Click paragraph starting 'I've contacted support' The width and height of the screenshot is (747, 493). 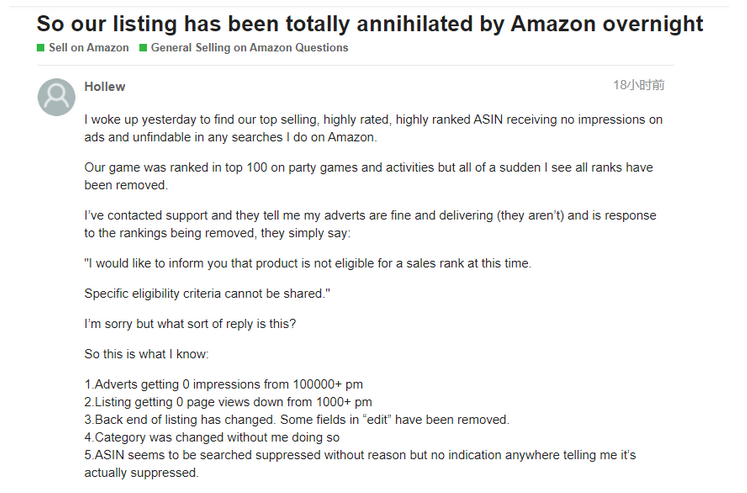point(370,224)
